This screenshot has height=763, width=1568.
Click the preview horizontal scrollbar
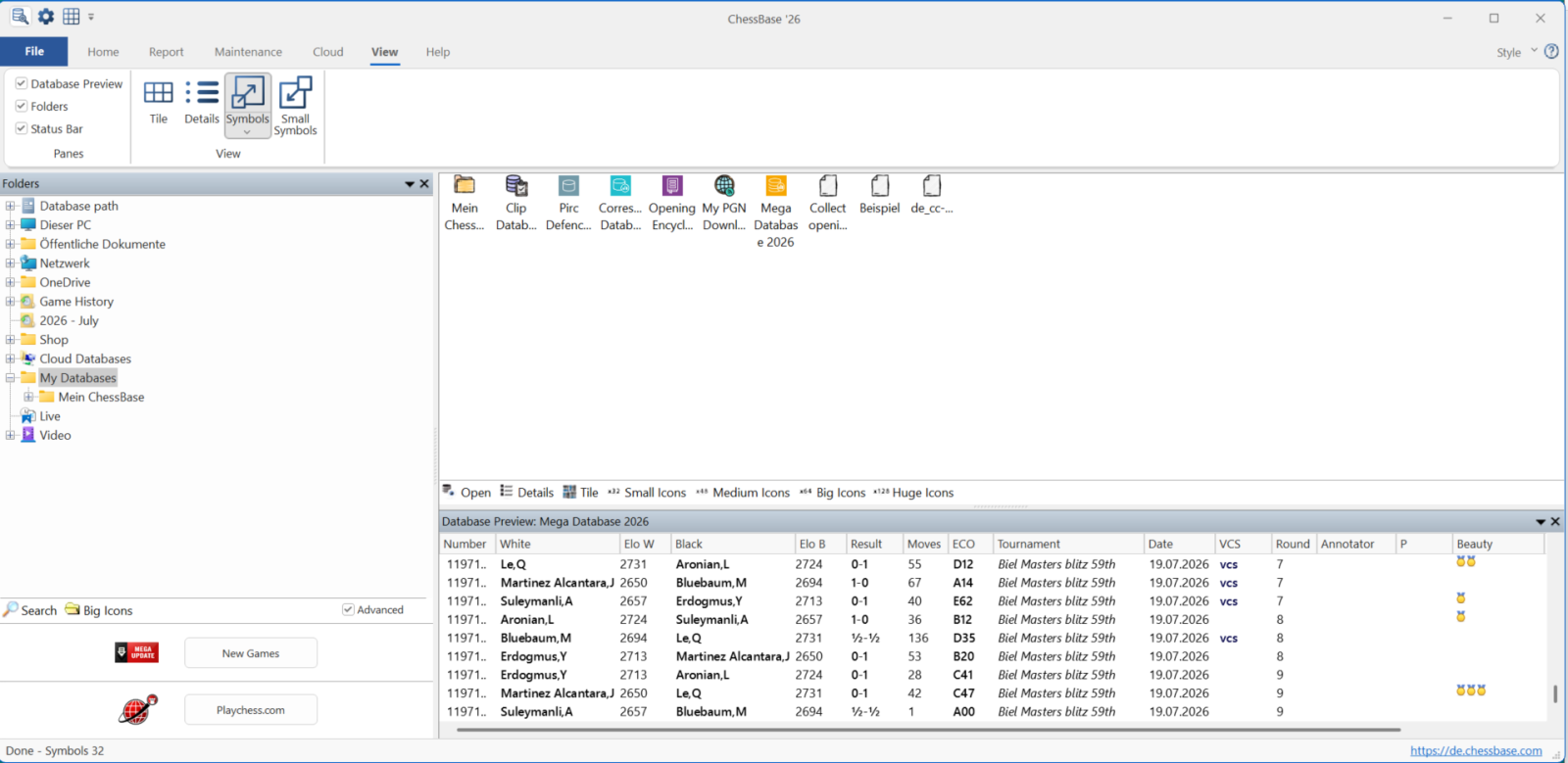928,729
